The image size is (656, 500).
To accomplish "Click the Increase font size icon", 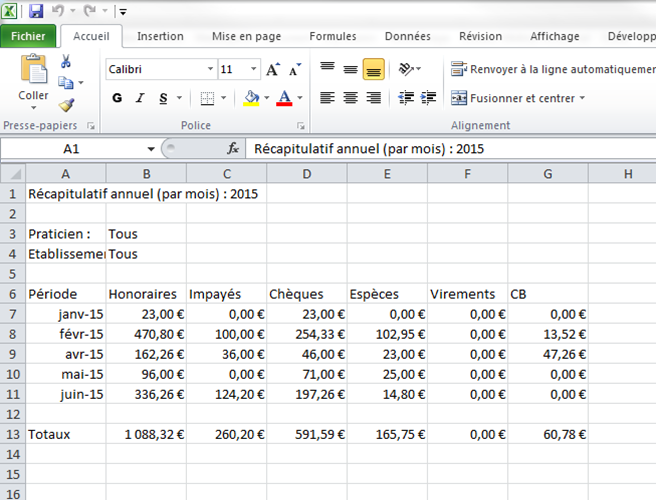I will [x=273, y=70].
